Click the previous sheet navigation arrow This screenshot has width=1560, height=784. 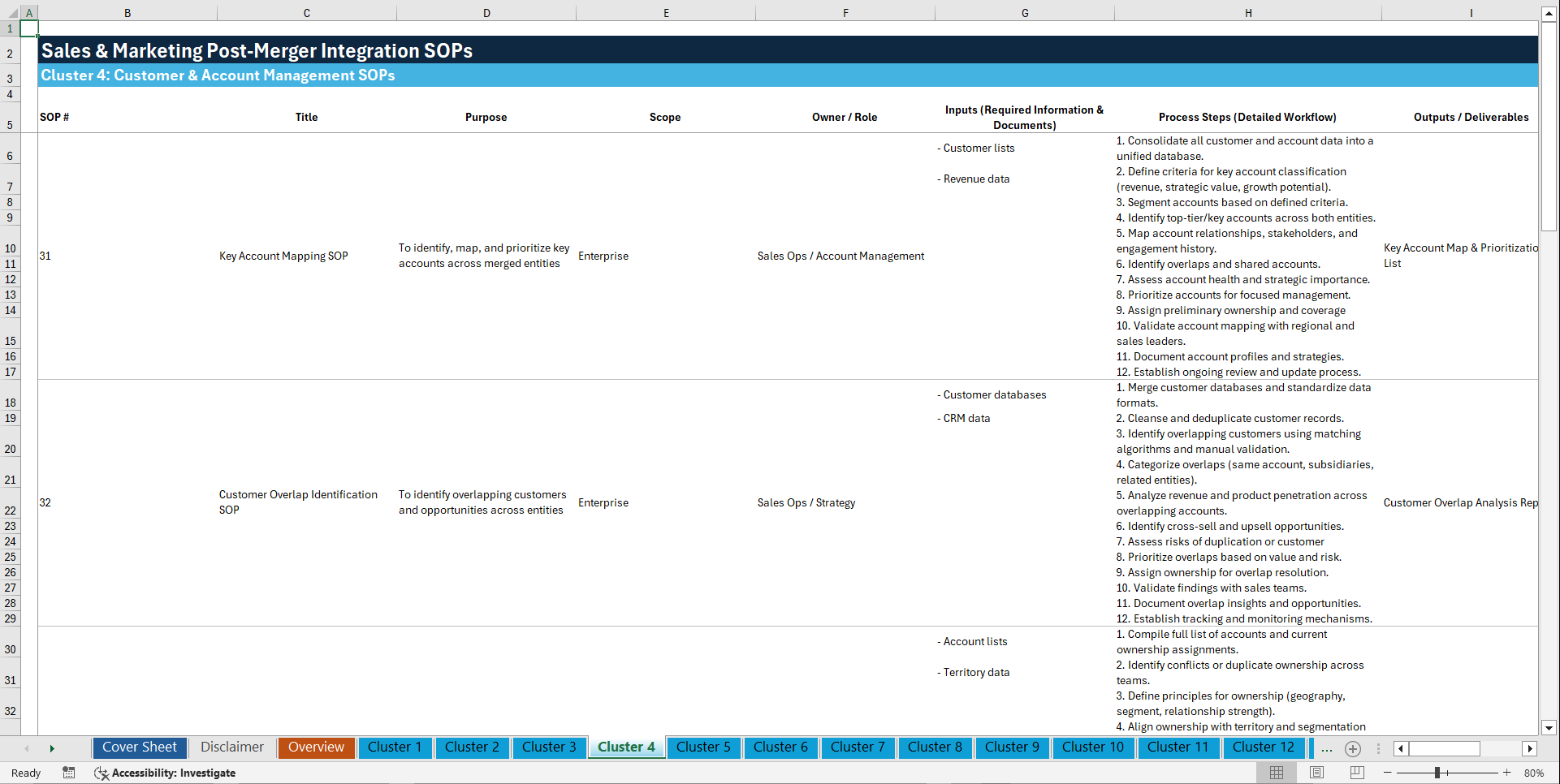point(28,747)
